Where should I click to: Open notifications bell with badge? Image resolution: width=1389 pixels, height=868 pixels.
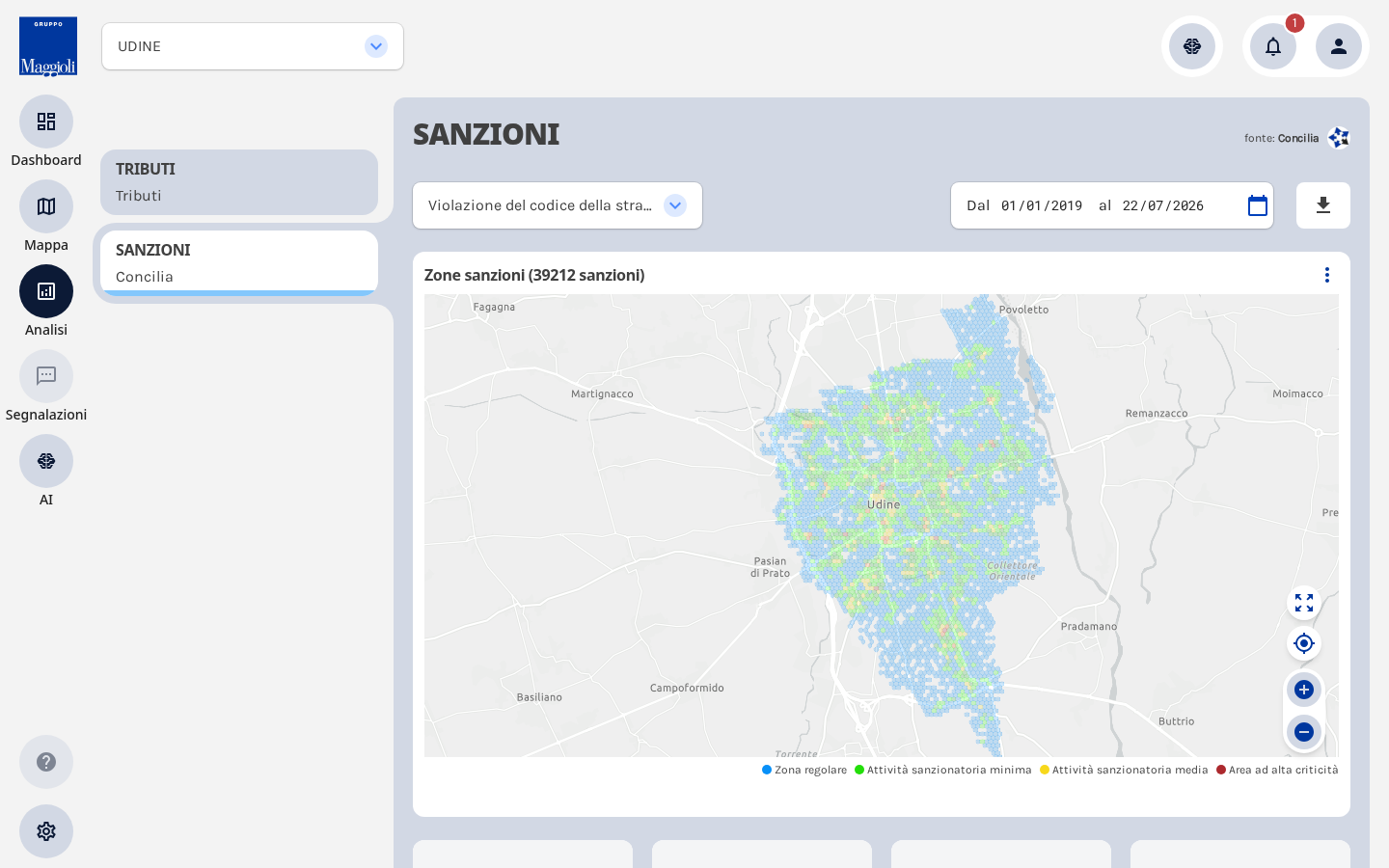(x=1273, y=46)
